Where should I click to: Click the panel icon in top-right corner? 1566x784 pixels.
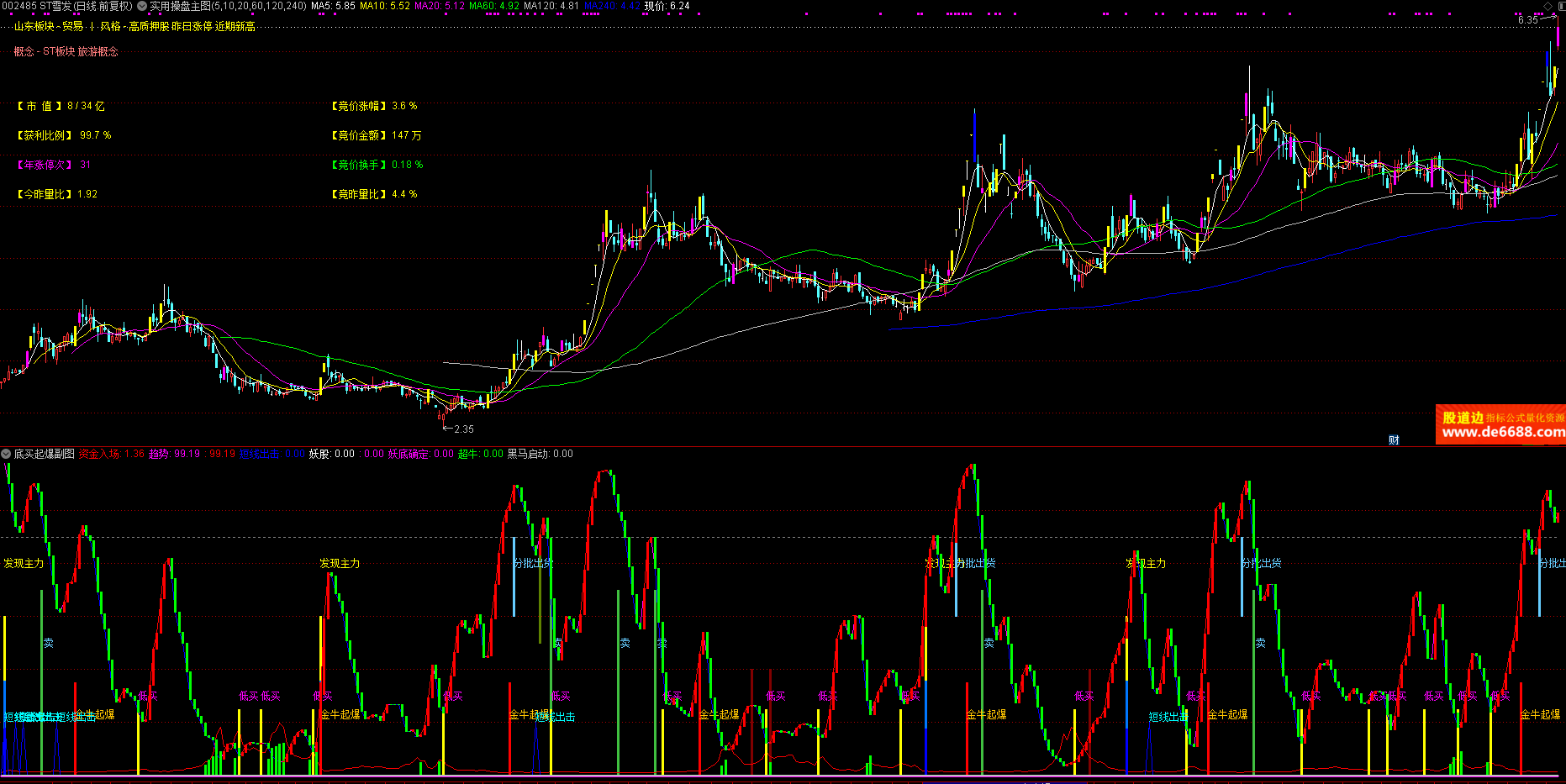1560,6
